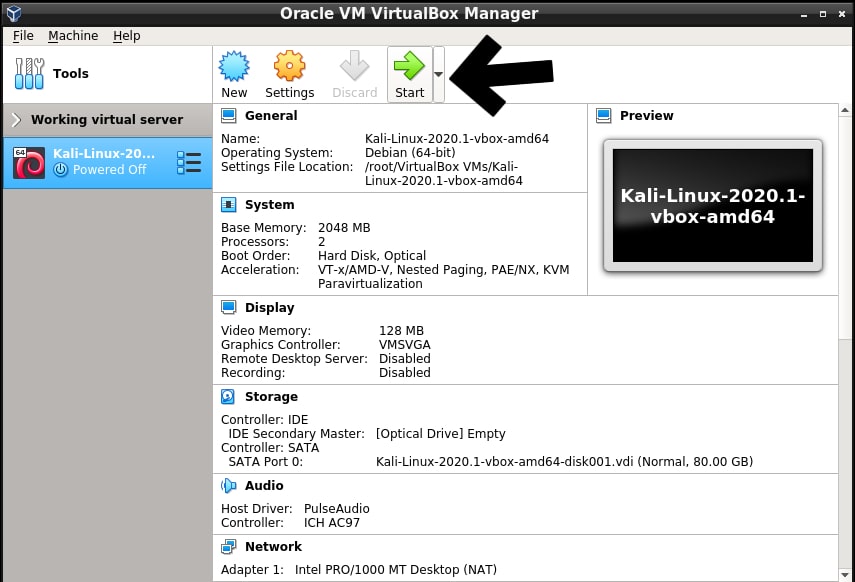Click the Network section icon
Viewport: 855px width, 582px height.
pyautogui.click(x=226, y=547)
